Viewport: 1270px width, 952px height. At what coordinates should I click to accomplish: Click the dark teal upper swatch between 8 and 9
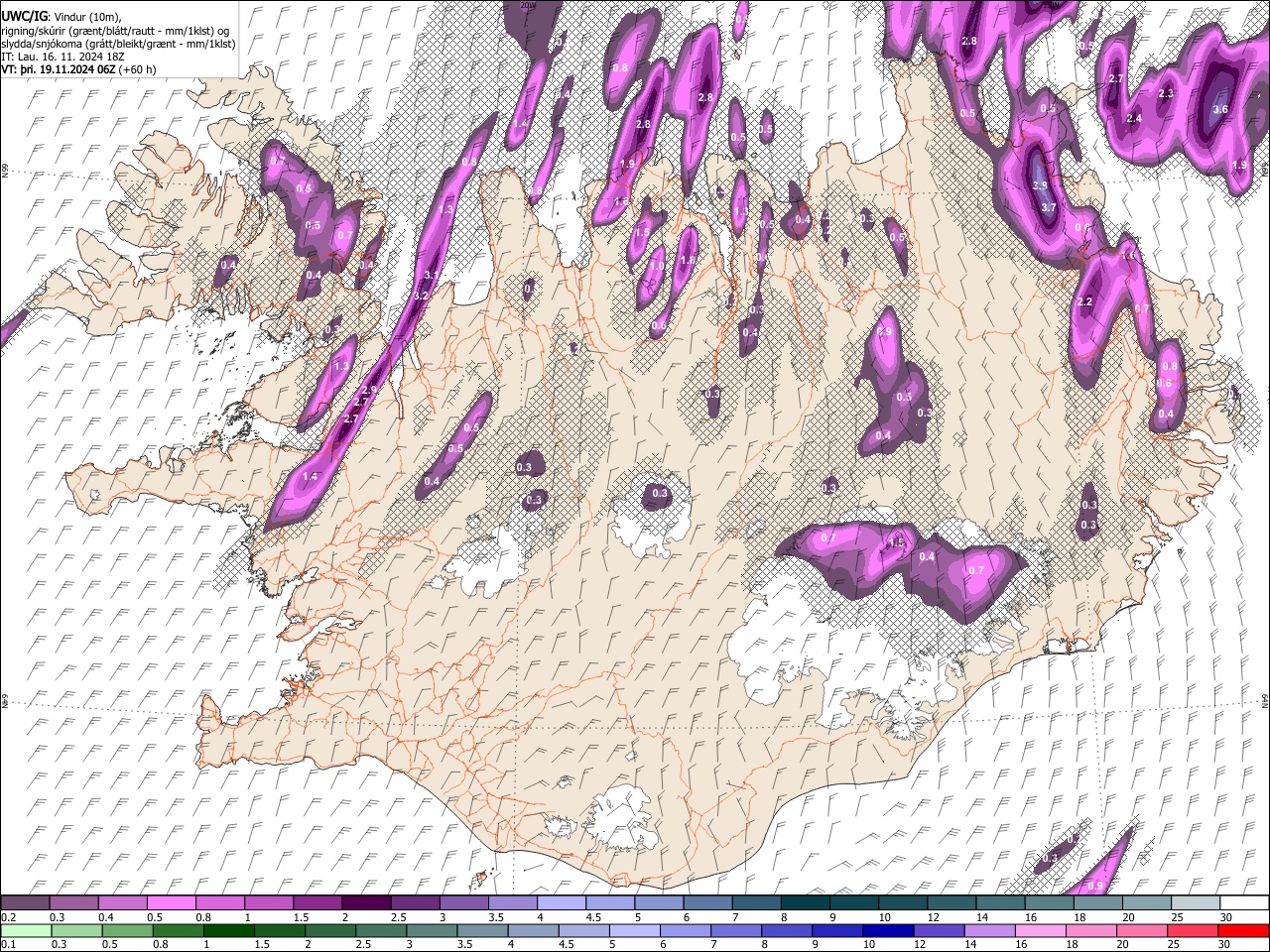tap(805, 902)
